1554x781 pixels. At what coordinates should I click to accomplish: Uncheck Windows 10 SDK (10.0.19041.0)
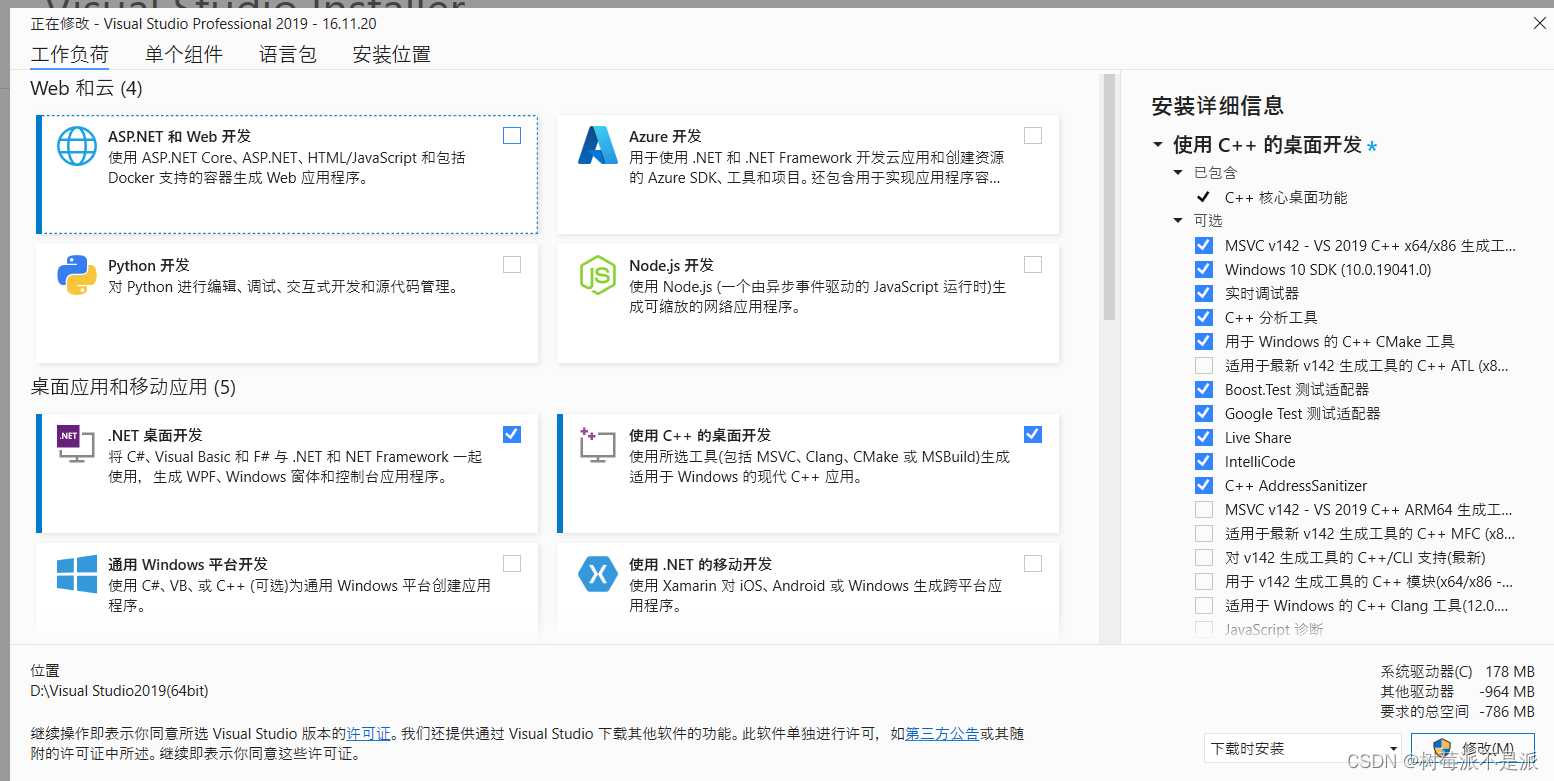tap(1204, 269)
